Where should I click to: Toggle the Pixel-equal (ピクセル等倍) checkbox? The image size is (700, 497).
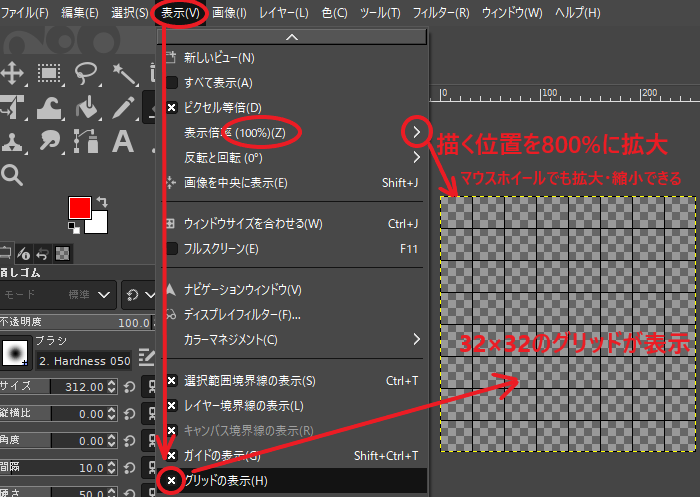coord(172,108)
